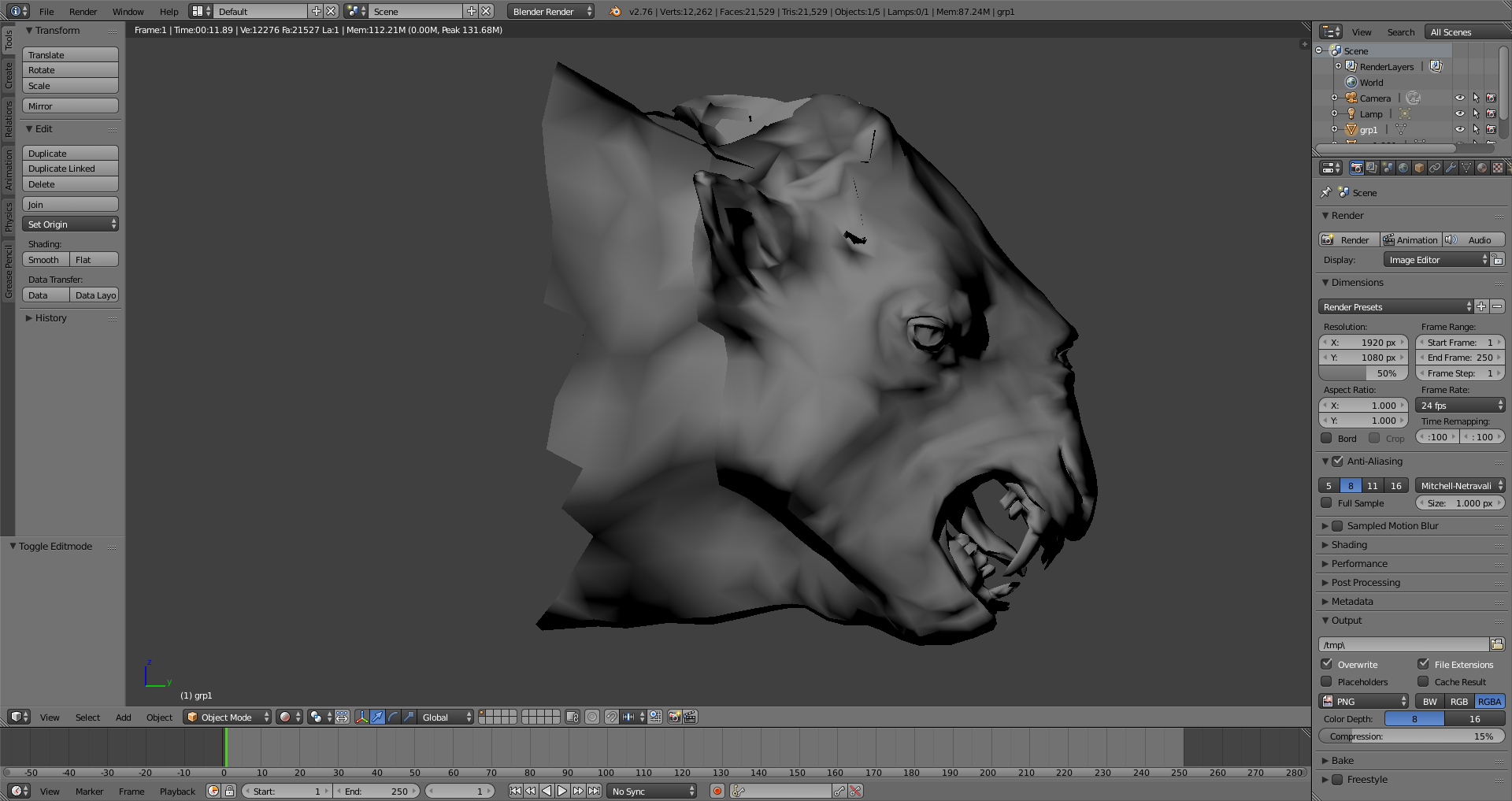
Task: Click the Join button
Action: point(70,204)
